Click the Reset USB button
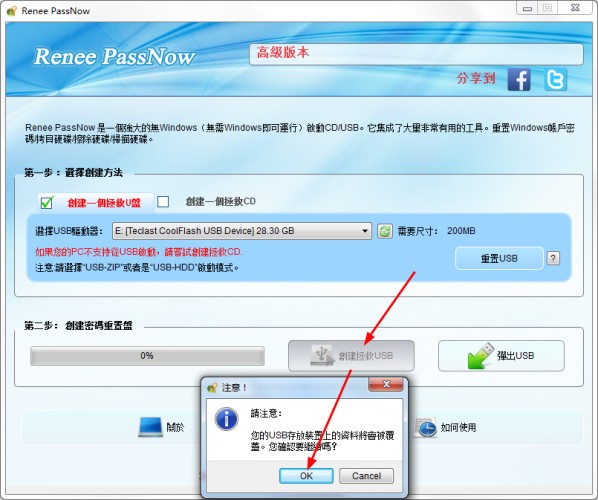The image size is (598, 500). 499,258
